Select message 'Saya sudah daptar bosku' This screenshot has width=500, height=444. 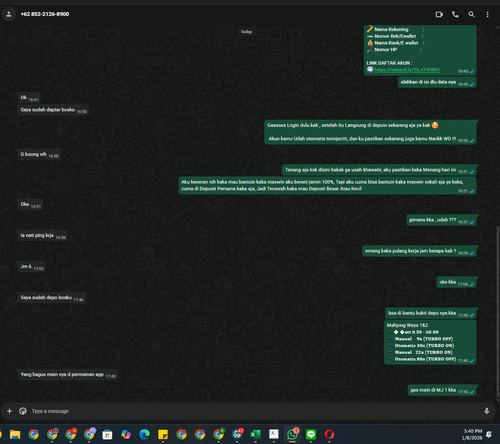click(x=53, y=110)
